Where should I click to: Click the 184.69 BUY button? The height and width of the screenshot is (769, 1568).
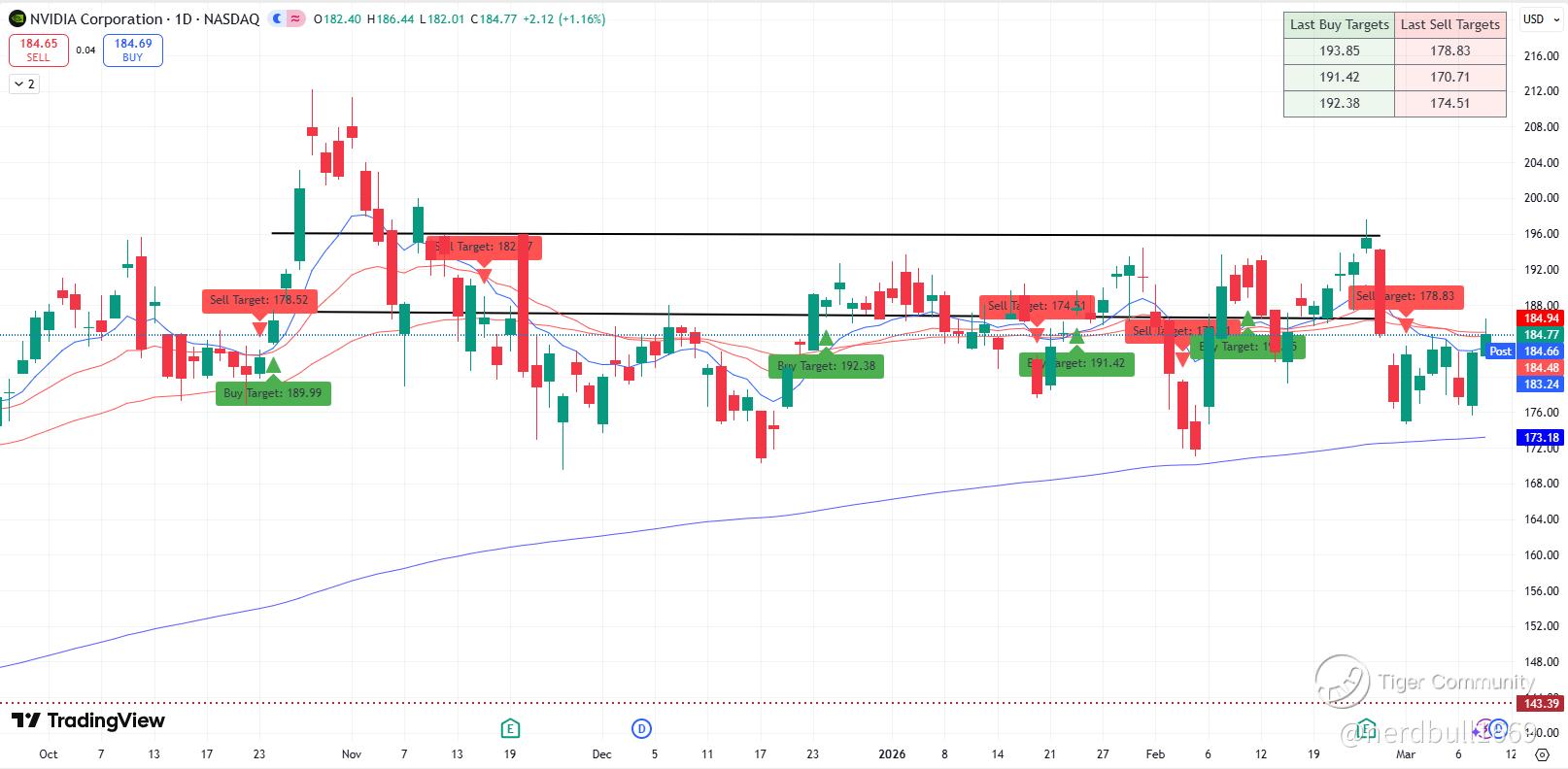[133, 50]
